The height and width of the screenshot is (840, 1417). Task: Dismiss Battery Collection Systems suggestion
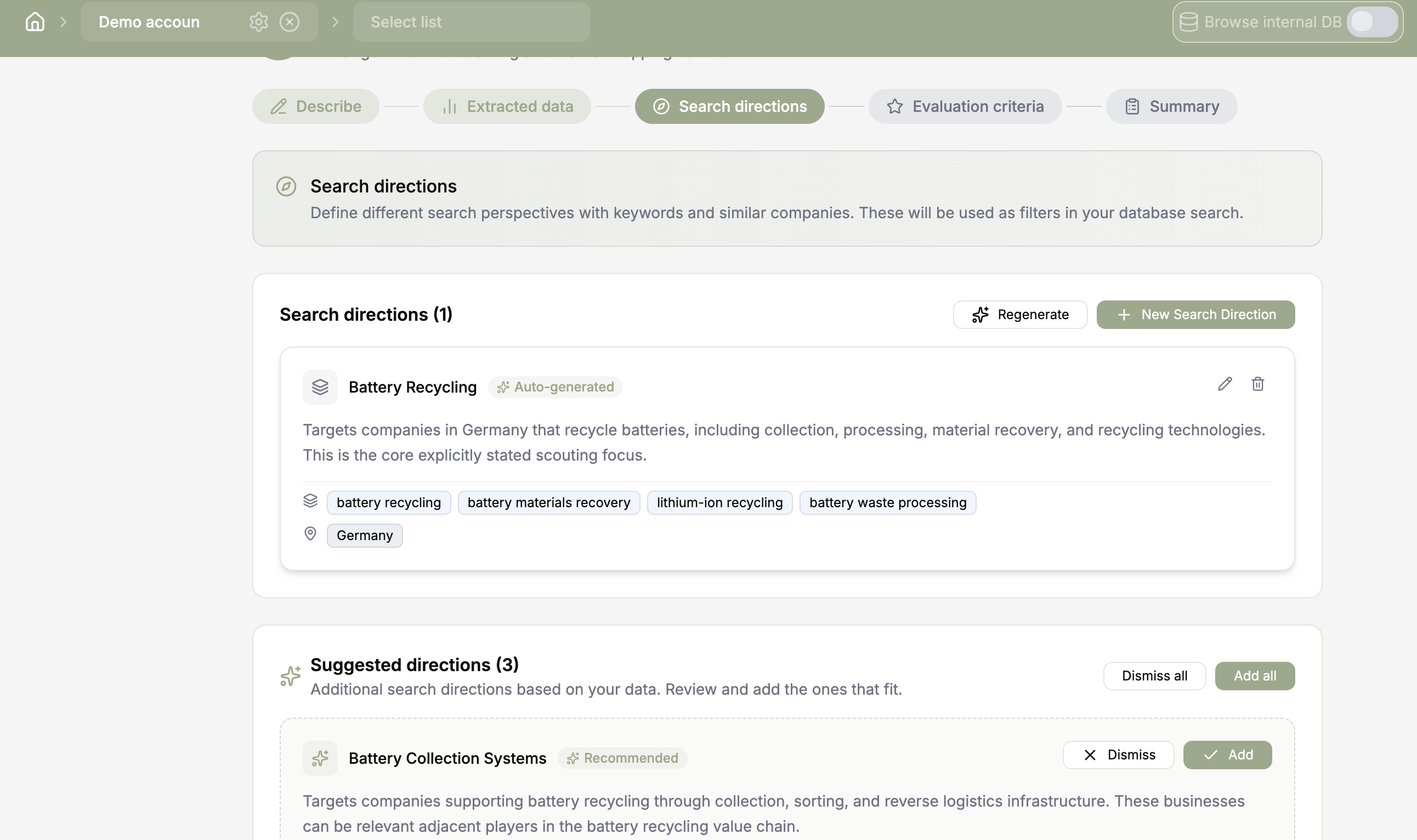(1118, 755)
